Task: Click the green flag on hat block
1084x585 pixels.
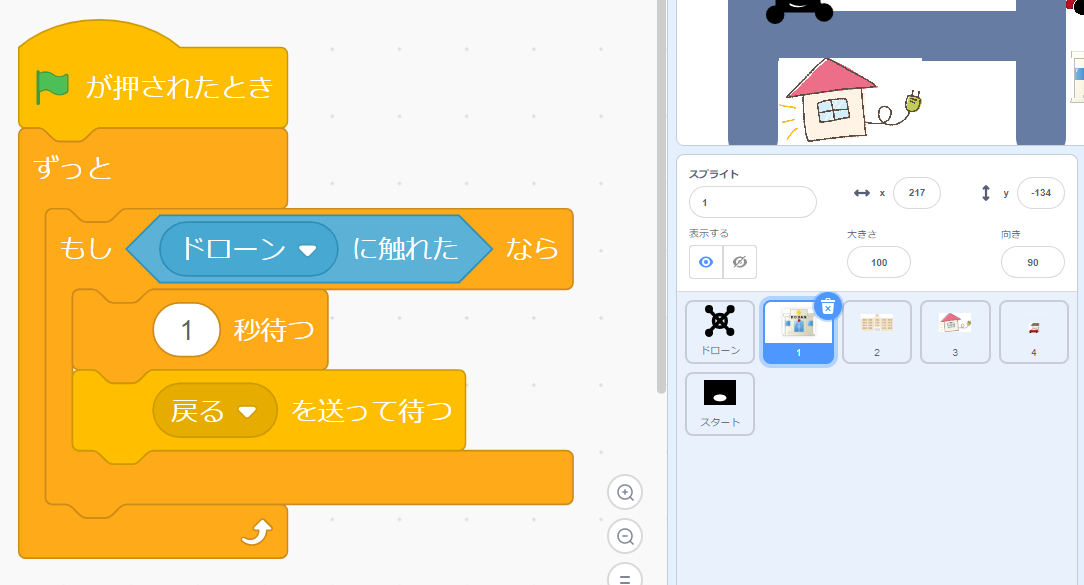Action: coord(52,87)
